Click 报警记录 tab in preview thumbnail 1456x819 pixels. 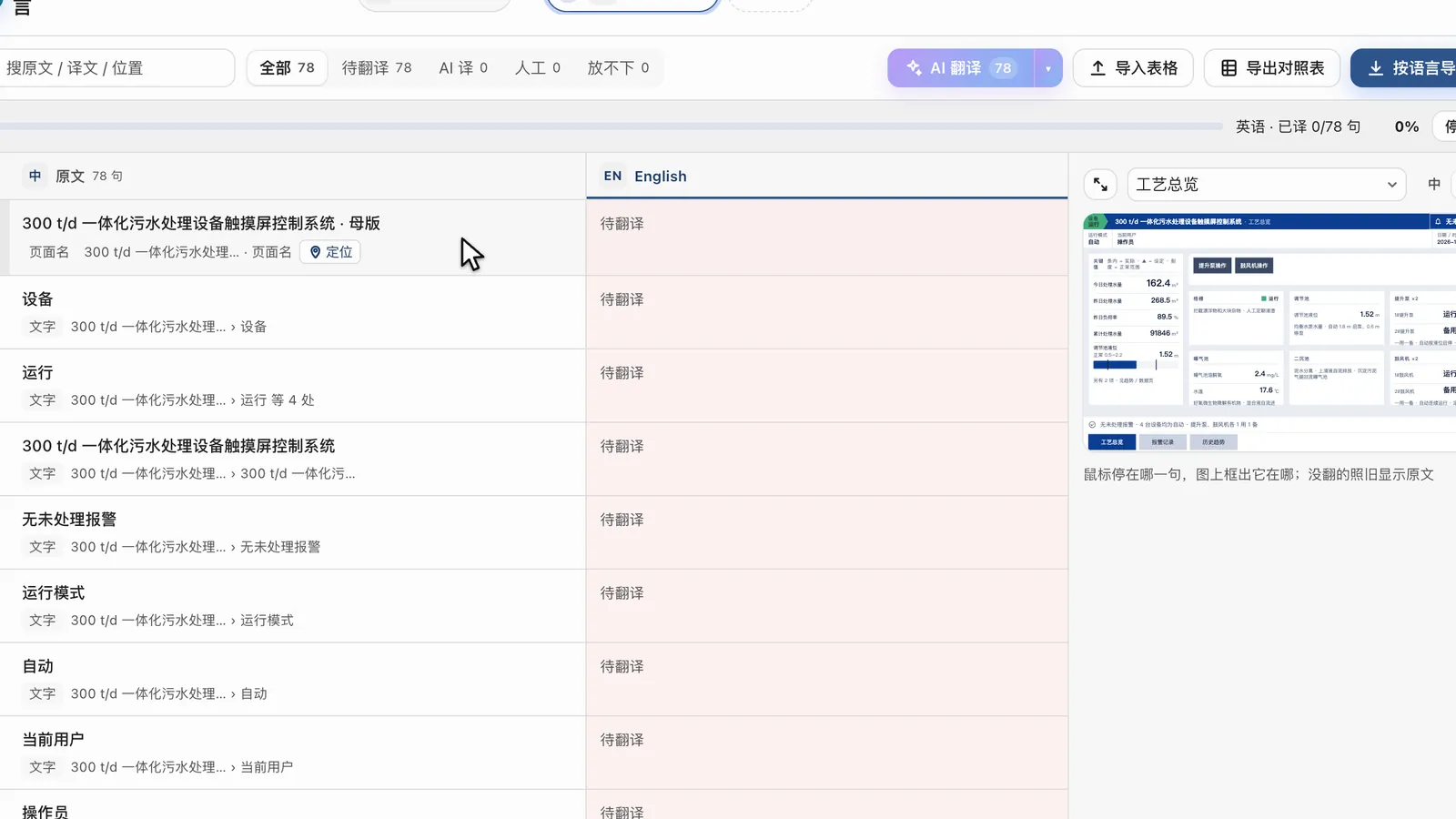point(1162,442)
